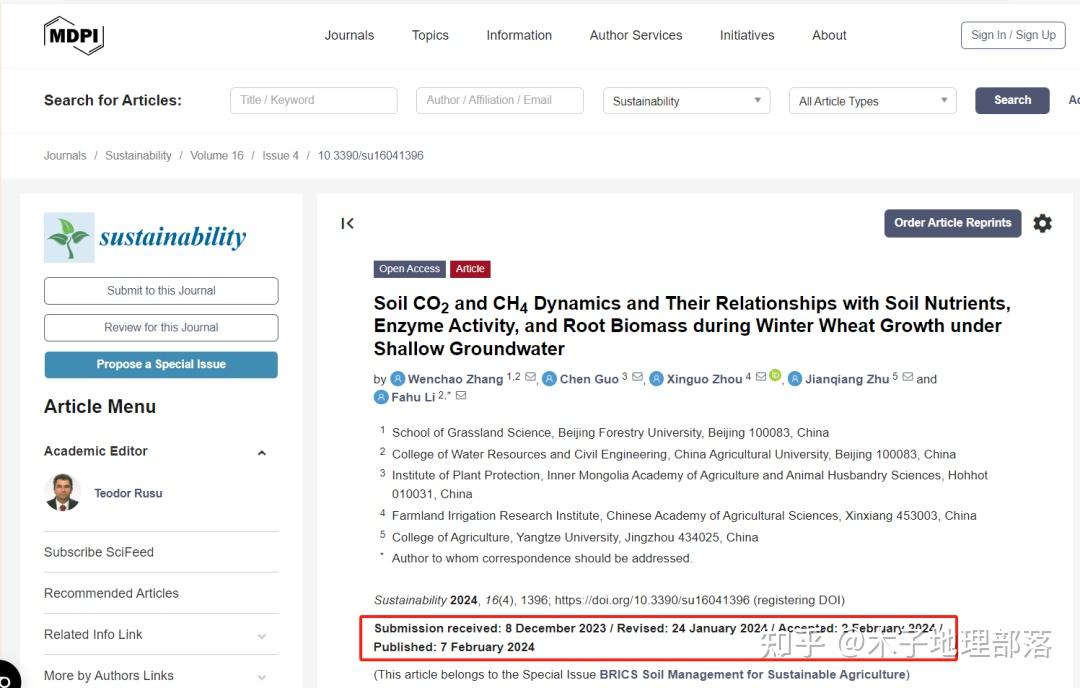Click the Title / Keyword search field
Screen dimensions: 1080x688
pos(313,100)
